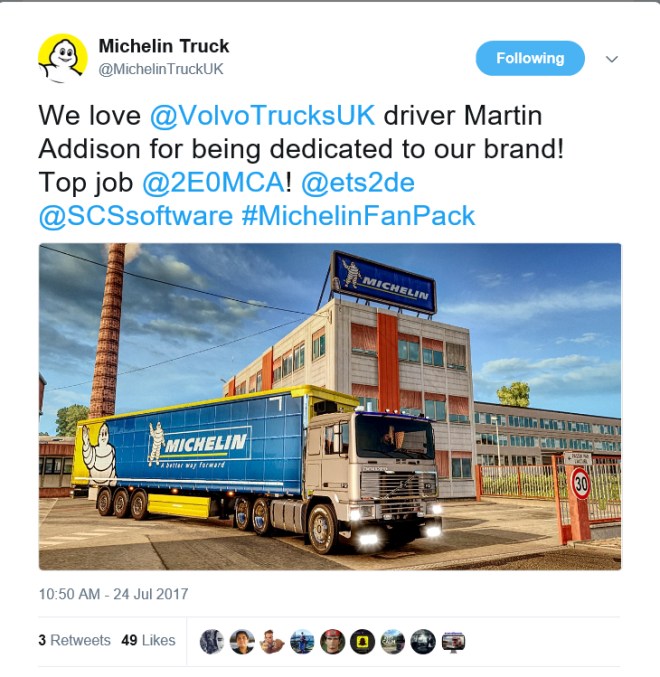The image size is (660, 677).
Task: Open the red-cap character liker avatar
Action: click(x=332, y=641)
